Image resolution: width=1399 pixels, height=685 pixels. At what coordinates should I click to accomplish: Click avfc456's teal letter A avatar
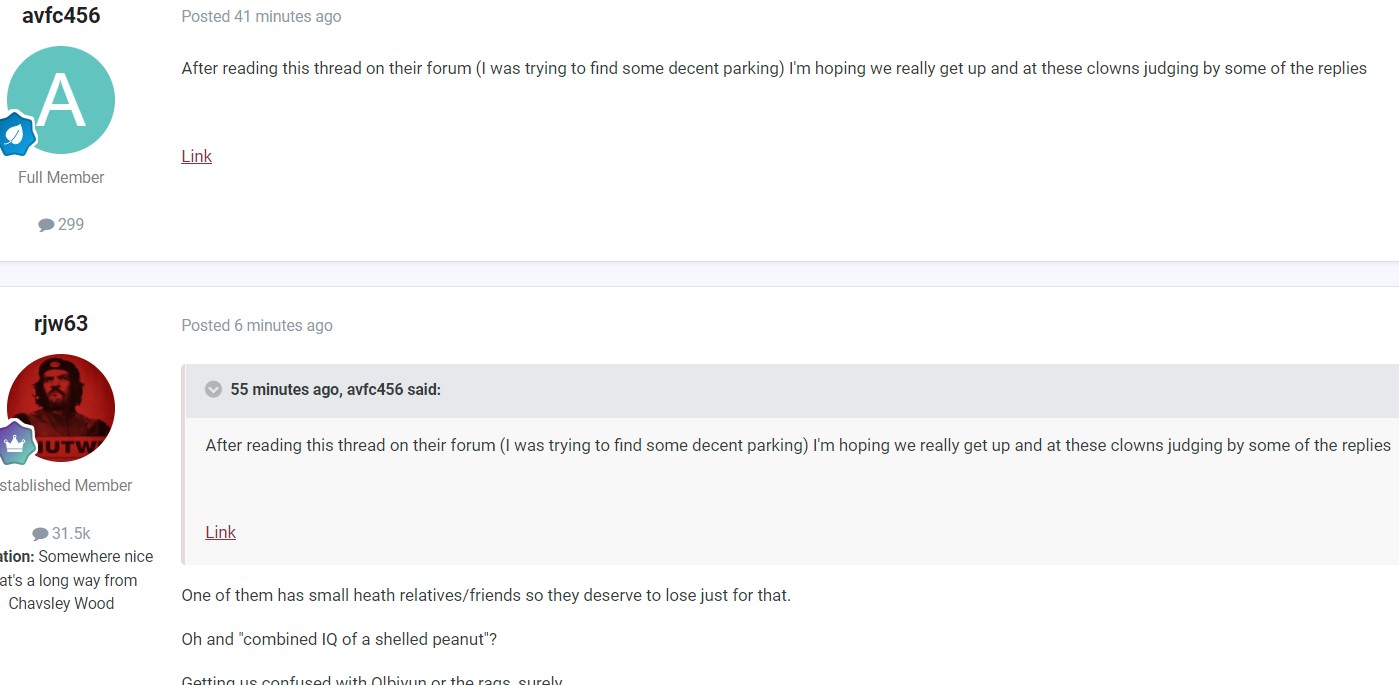61,100
